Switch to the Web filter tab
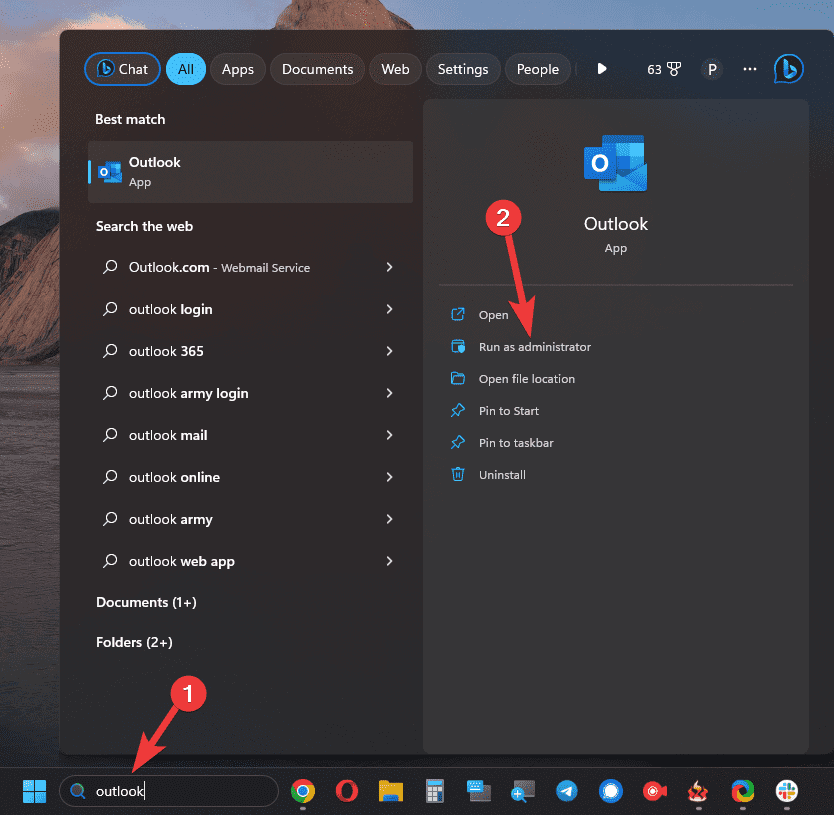The width and height of the screenshot is (834, 815). tap(395, 69)
